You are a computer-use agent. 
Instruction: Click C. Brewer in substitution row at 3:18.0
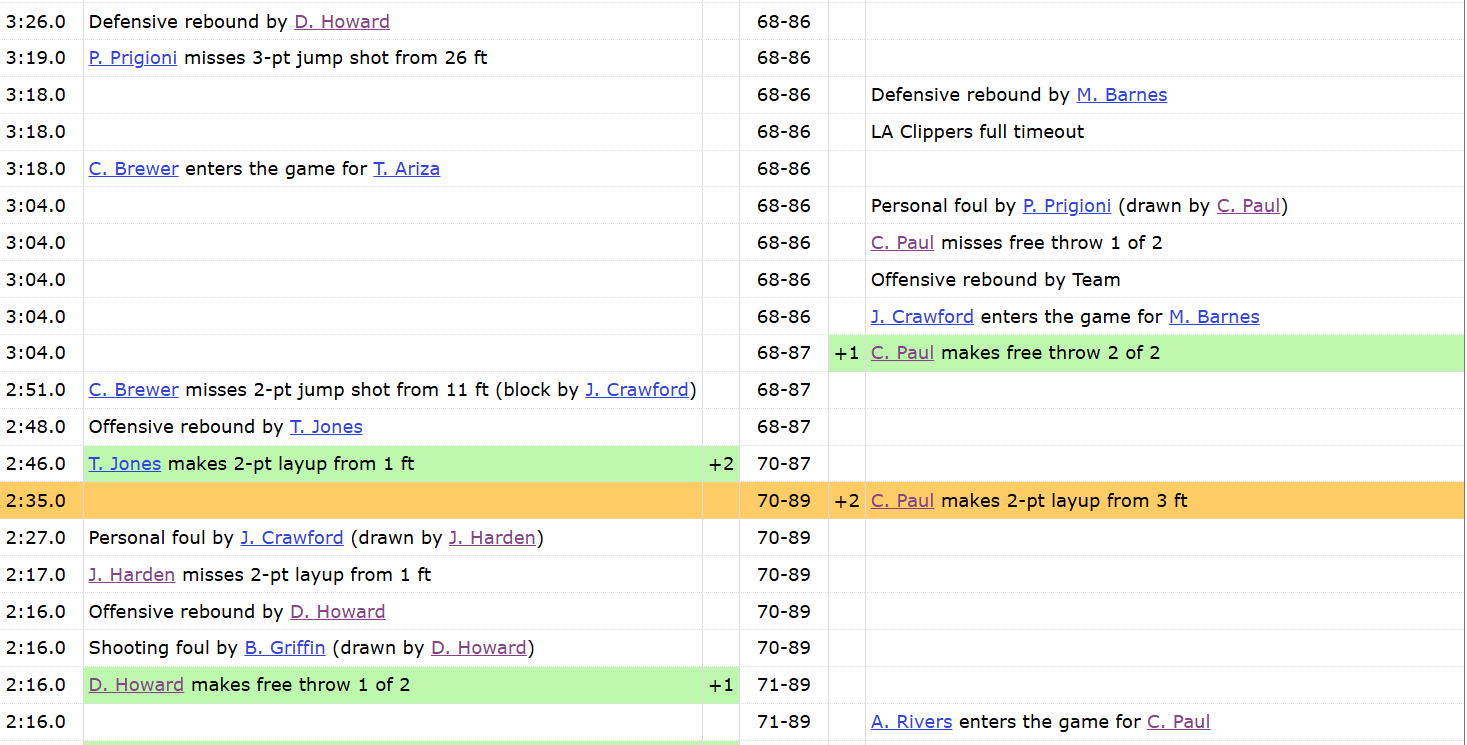click(x=134, y=169)
